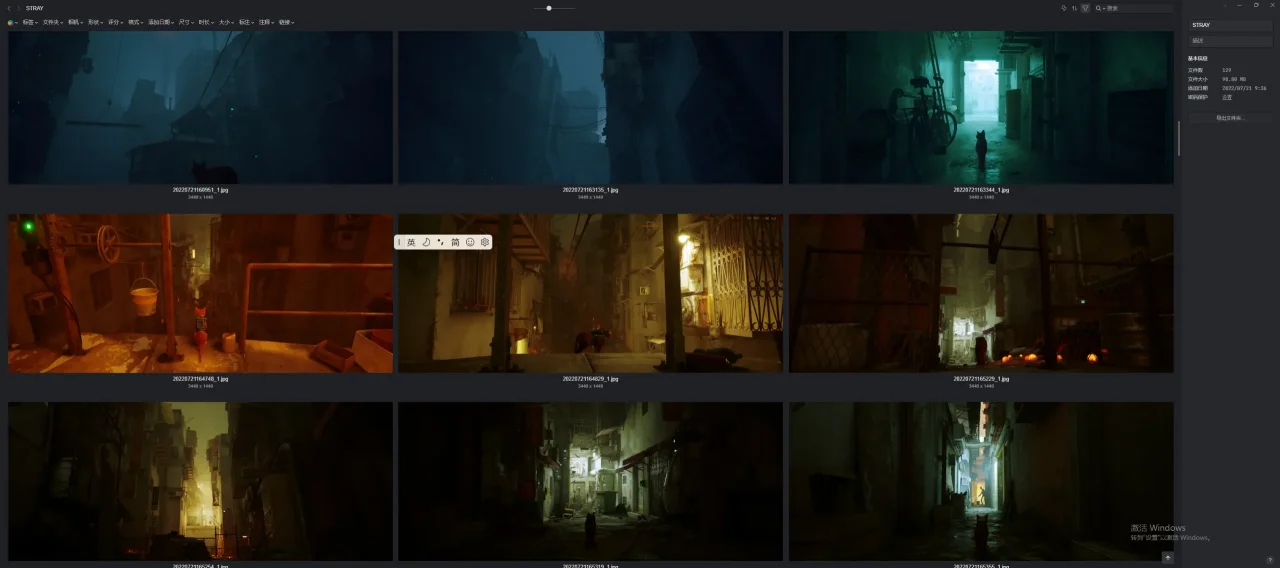Click the scroll-to-top arrow button
The image size is (1280, 568).
1167,557
